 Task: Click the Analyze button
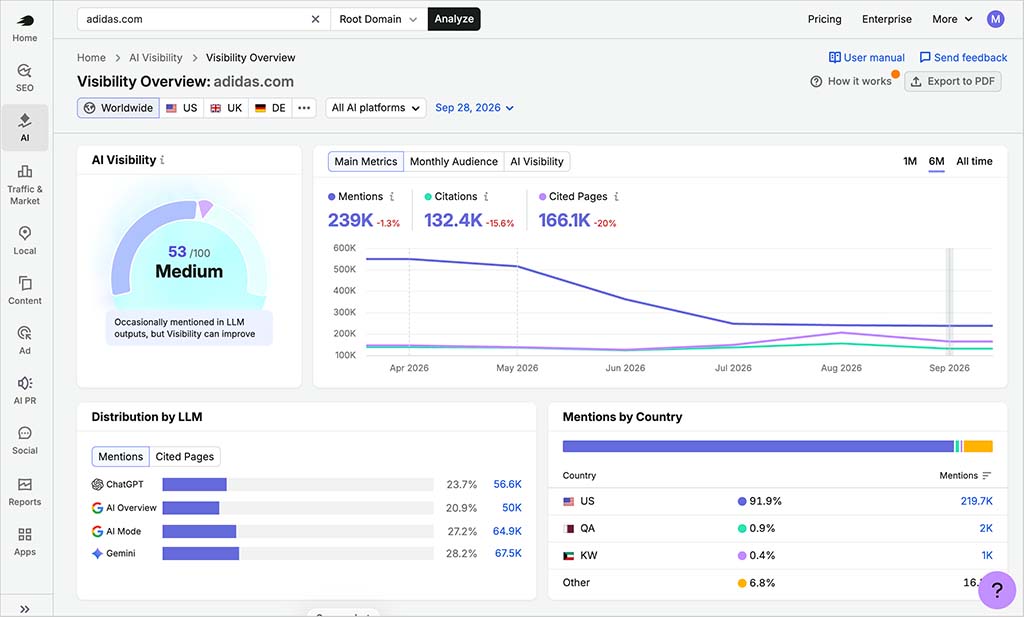tap(454, 19)
